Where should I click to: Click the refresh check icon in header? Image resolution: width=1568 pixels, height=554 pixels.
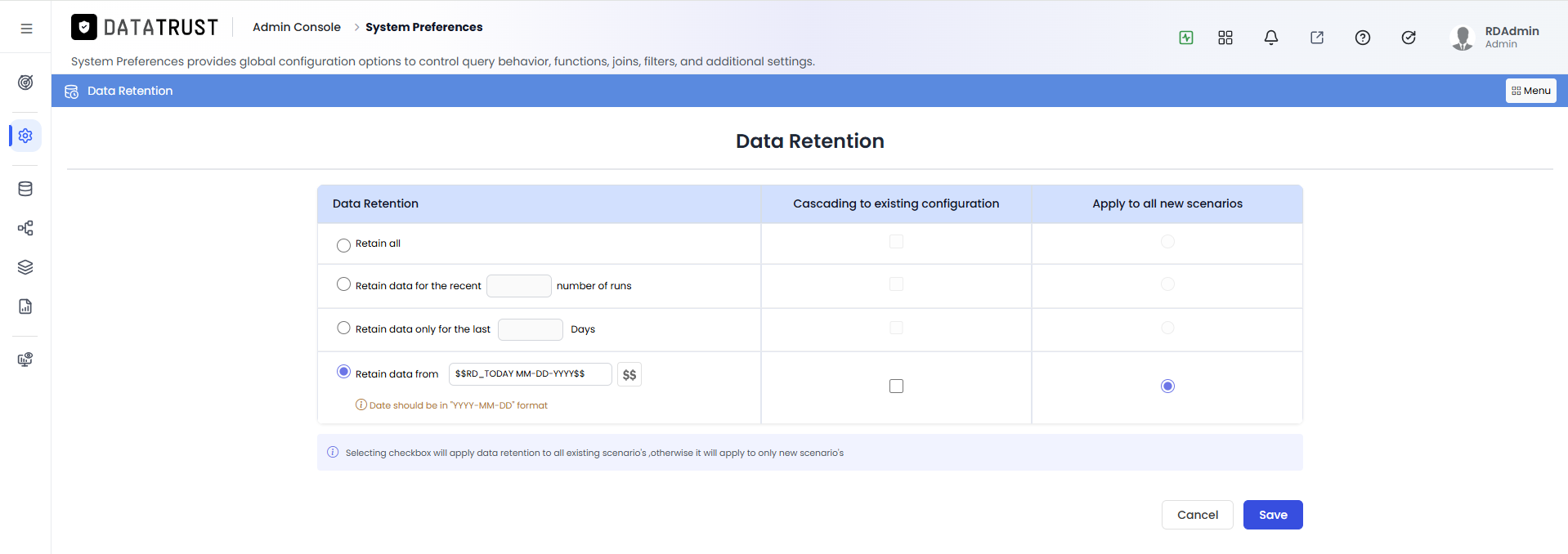tap(1409, 38)
